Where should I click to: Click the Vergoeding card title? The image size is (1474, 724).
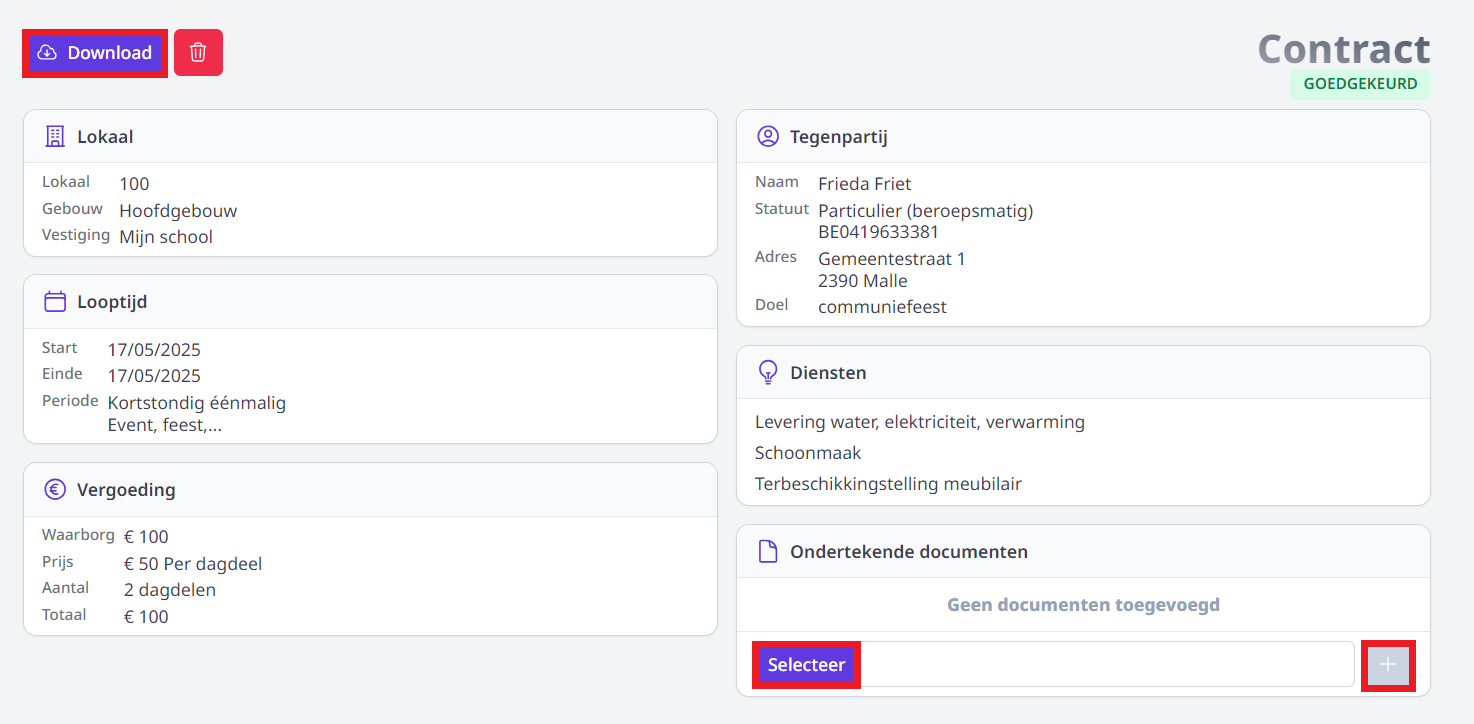(x=126, y=490)
